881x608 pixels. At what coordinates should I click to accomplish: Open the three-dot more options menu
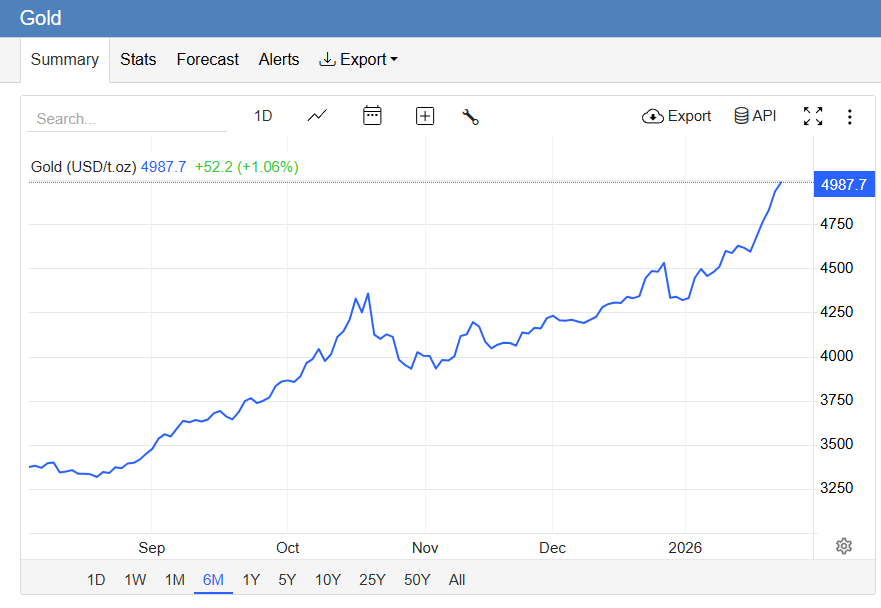click(850, 116)
